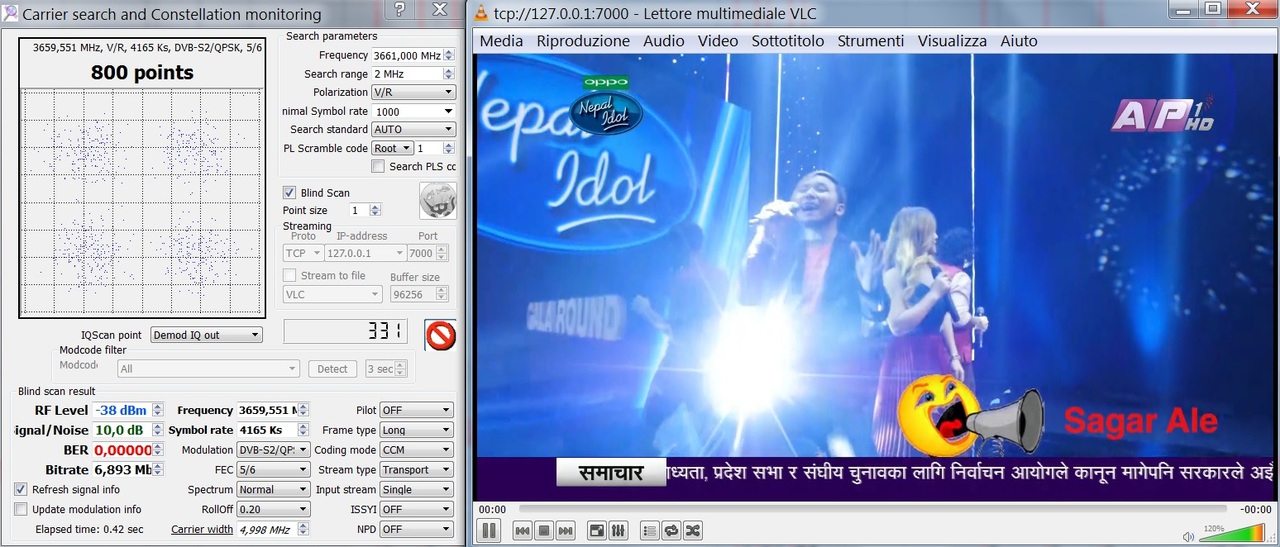Open the Polarization V/R dropdown

[x=413, y=92]
